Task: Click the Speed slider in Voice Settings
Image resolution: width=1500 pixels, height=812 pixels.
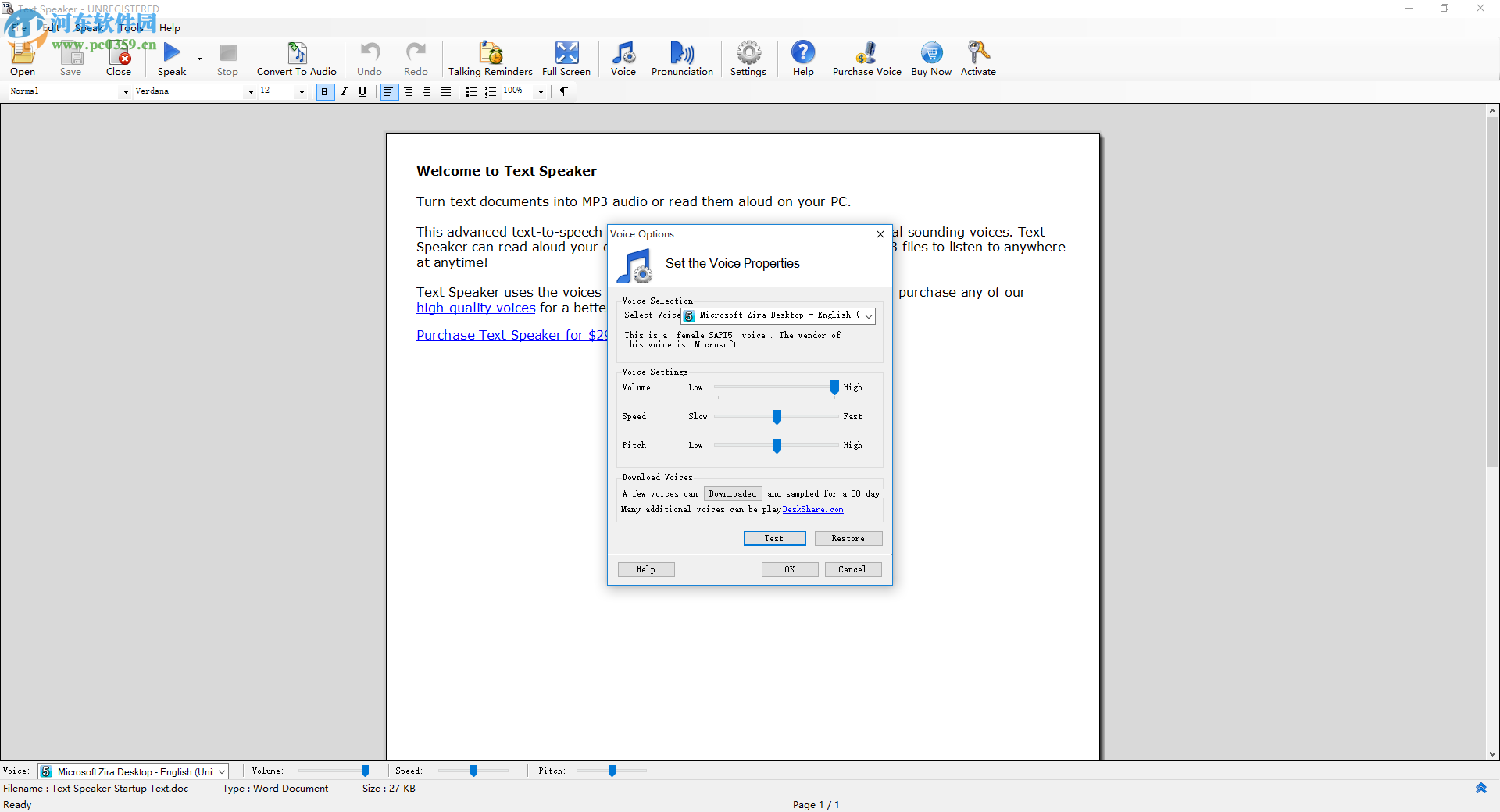Action: pos(777,417)
